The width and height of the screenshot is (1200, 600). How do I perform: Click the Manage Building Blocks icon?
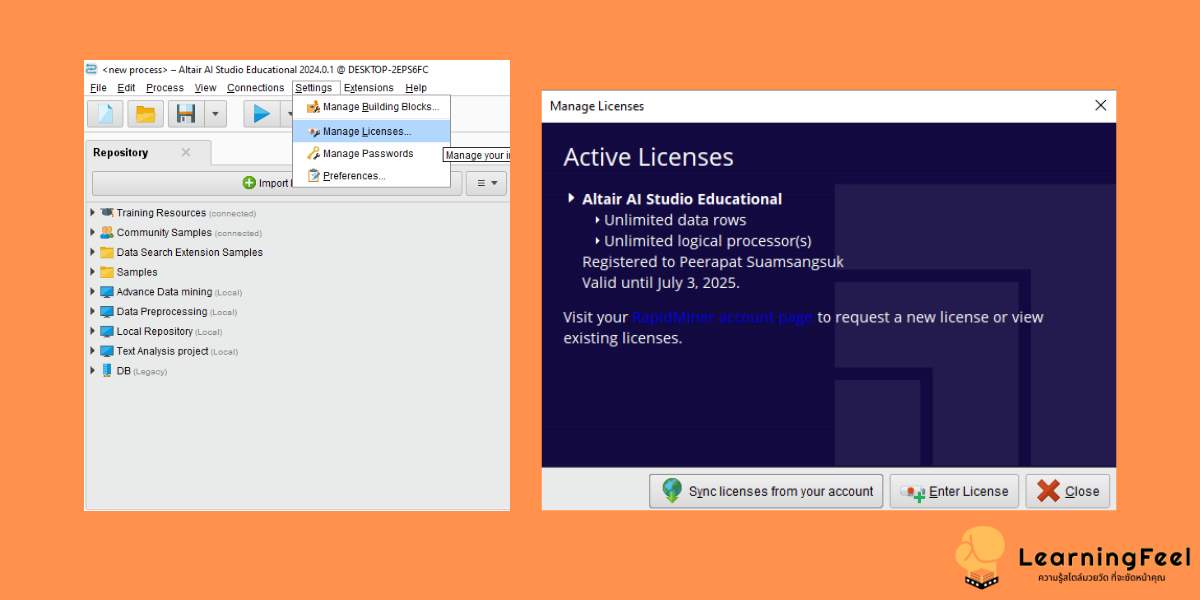tap(315, 106)
